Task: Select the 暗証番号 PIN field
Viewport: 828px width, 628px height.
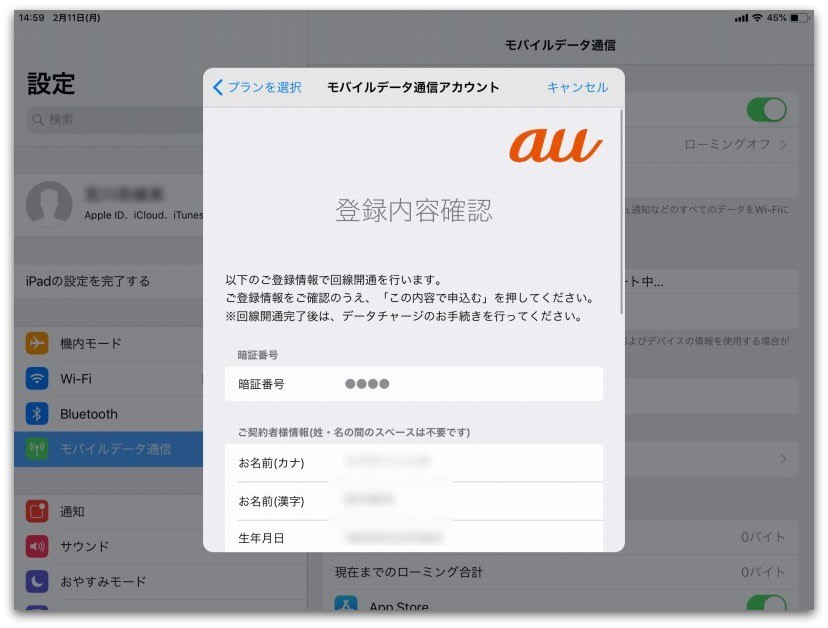Action: pyautogui.click(x=413, y=384)
